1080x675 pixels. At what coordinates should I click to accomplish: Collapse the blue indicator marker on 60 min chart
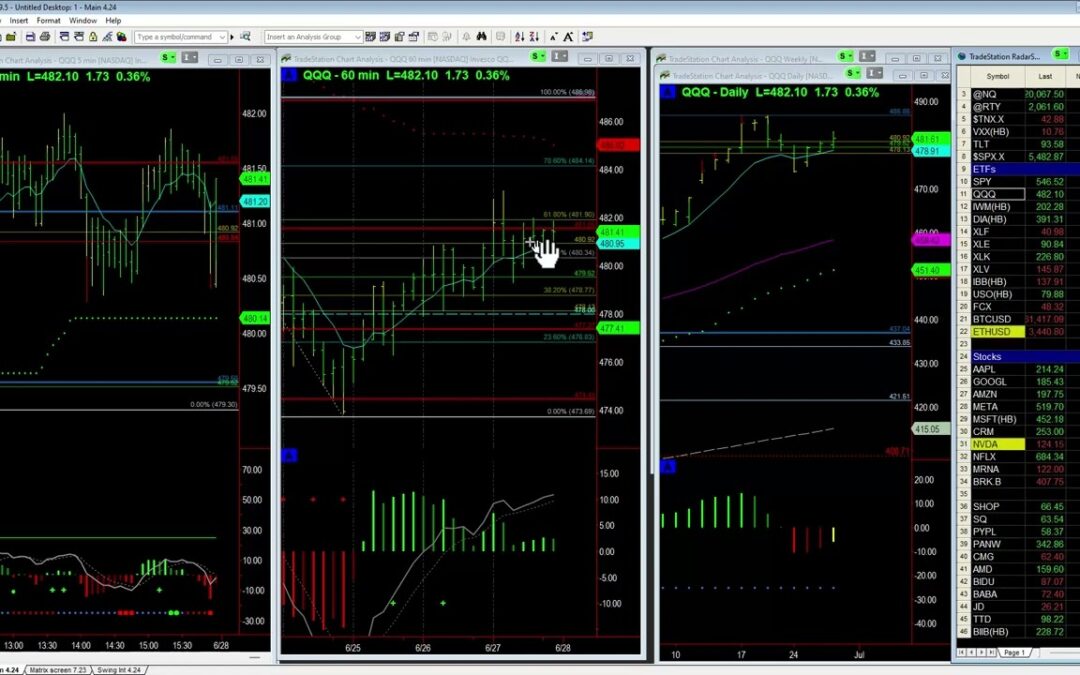coord(289,455)
